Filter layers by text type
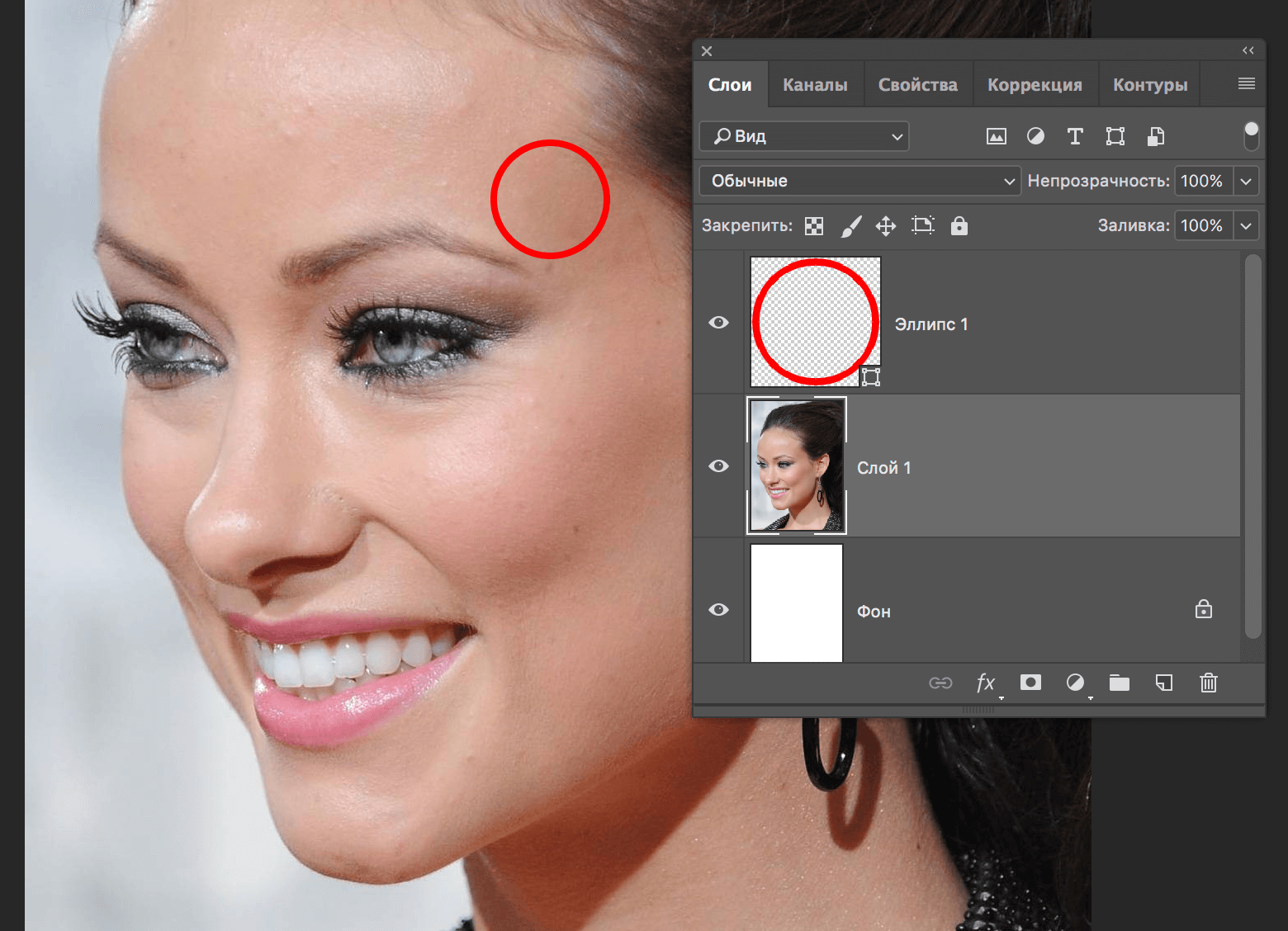This screenshot has height=931, width=1288. point(1075,136)
